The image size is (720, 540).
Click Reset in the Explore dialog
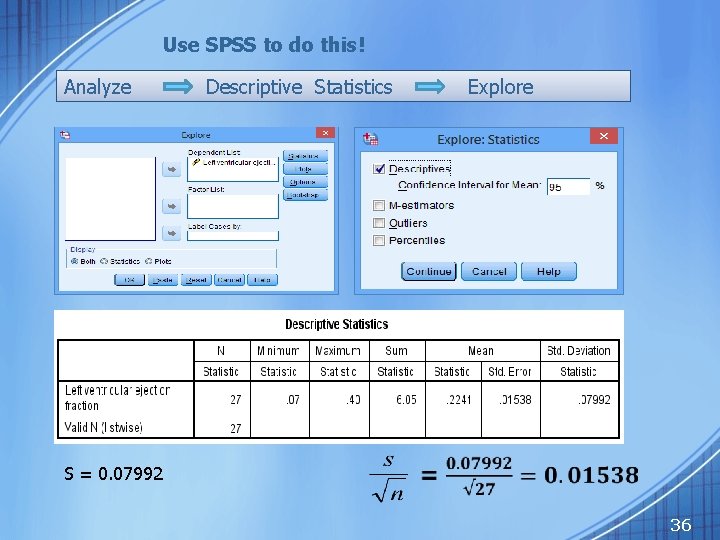196,280
